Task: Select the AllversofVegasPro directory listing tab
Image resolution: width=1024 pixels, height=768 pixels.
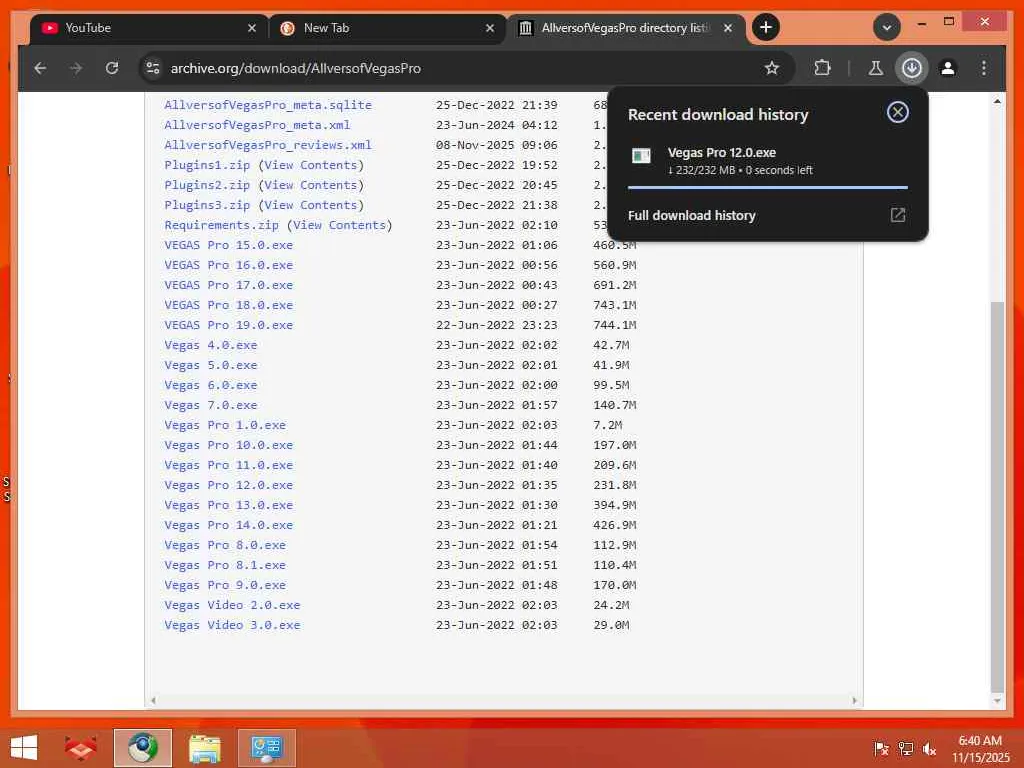Action: [626, 28]
